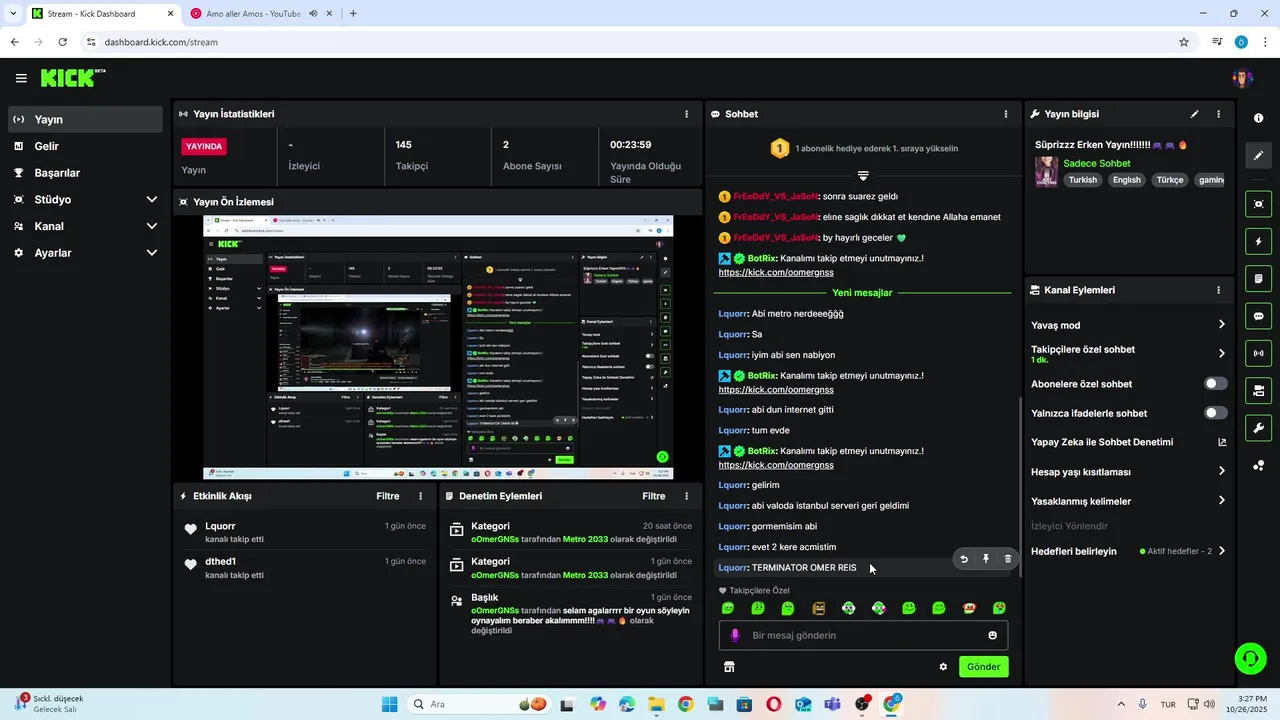The height and width of the screenshot is (720, 1280).
Task: Open the Windows Start menu
Action: click(389, 704)
